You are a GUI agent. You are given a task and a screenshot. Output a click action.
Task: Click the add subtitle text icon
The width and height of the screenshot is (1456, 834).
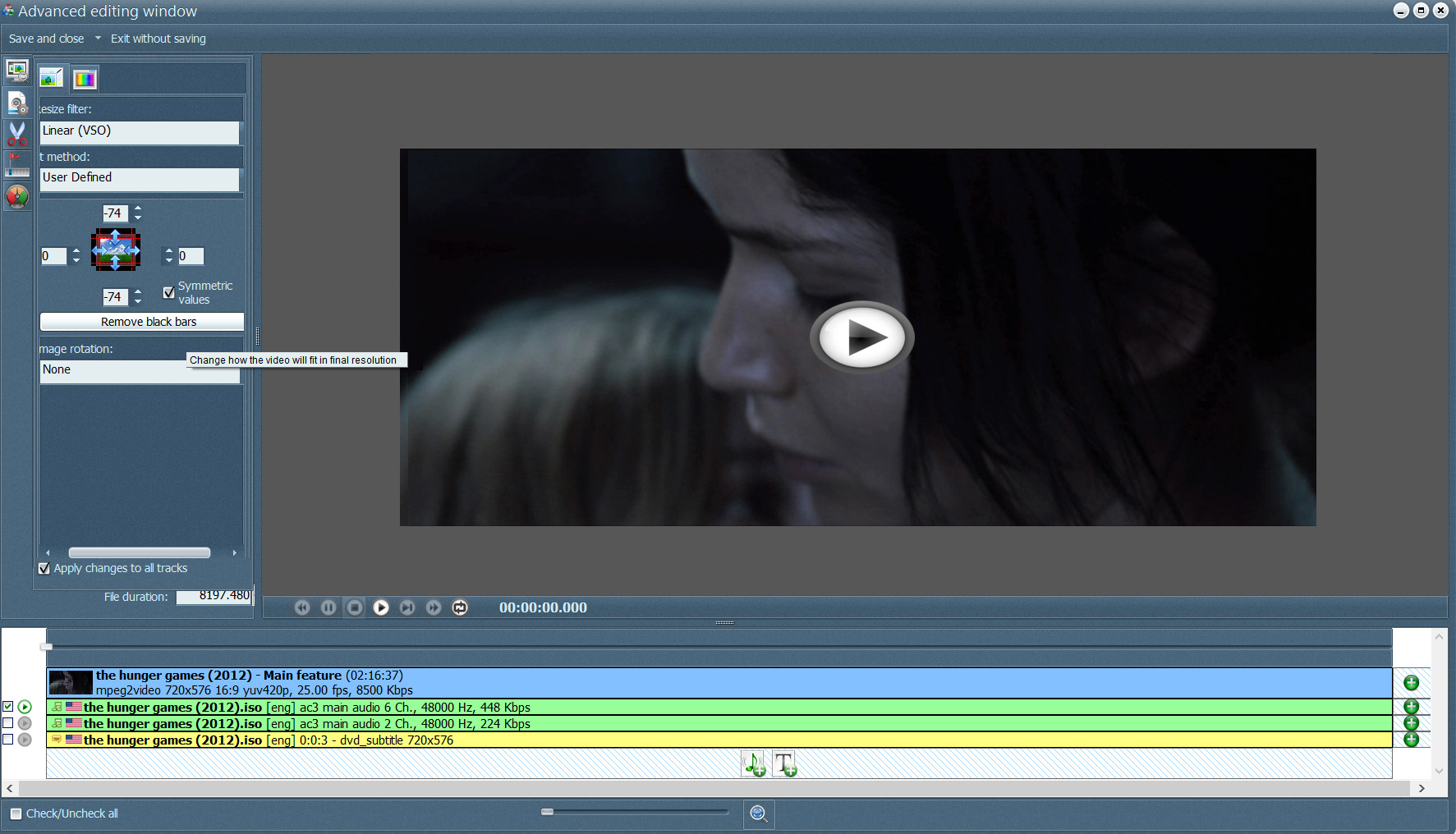785,764
